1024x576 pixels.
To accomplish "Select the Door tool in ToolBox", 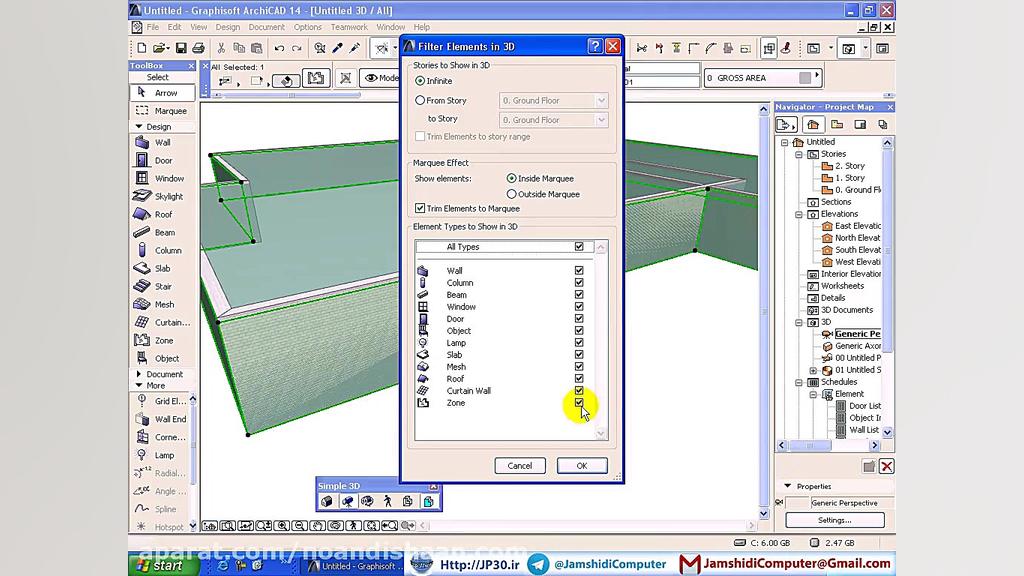I will [x=161, y=160].
